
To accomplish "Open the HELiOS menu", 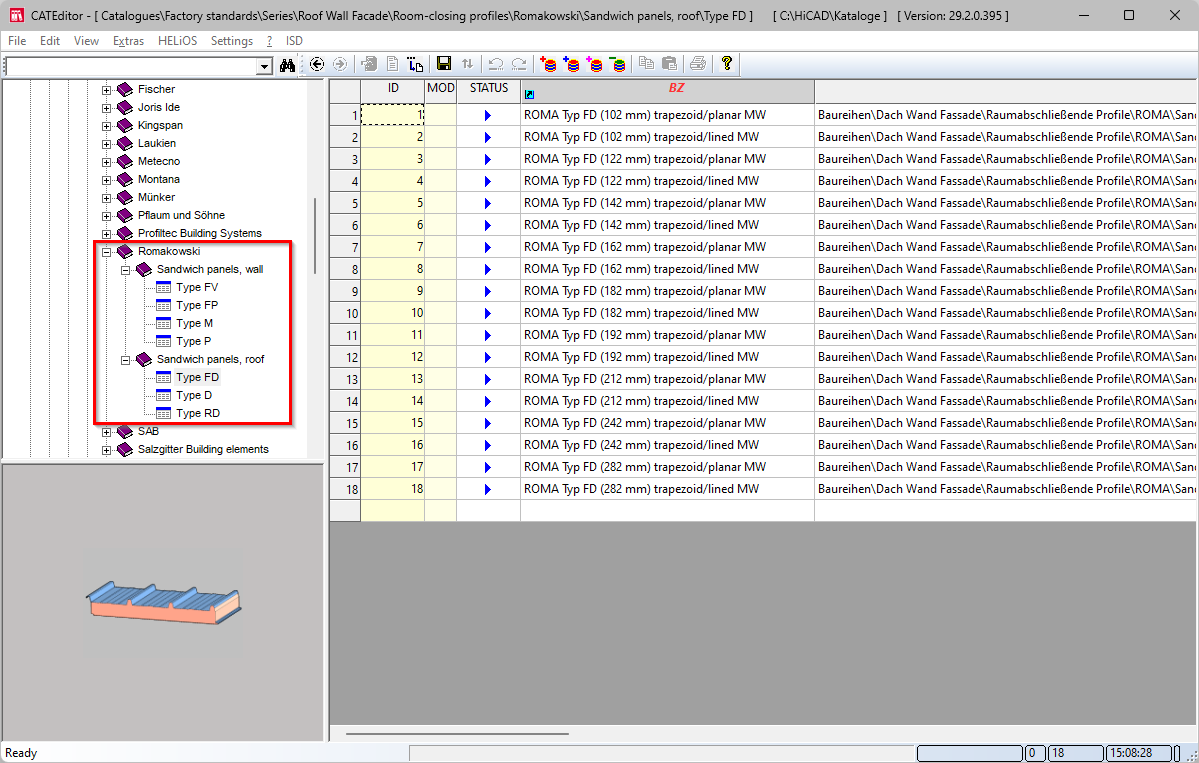I will [177, 41].
